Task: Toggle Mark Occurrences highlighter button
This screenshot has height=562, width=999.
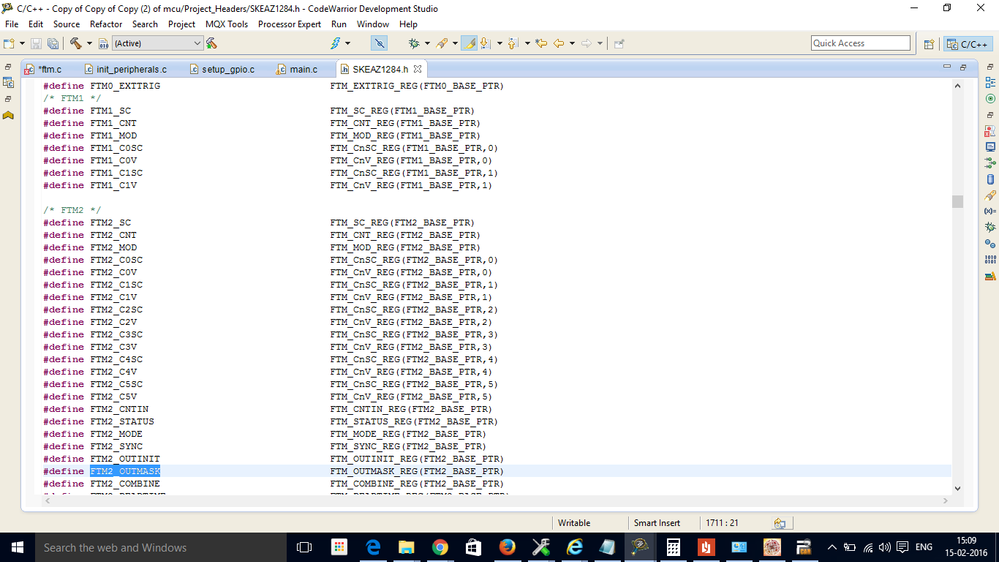Action: [x=470, y=43]
